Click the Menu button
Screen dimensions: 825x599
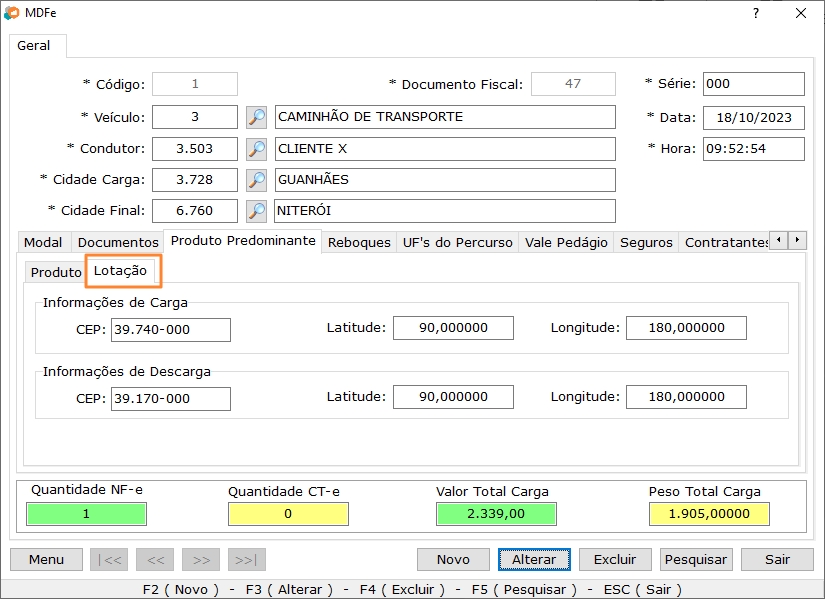(x=46, y=560)
